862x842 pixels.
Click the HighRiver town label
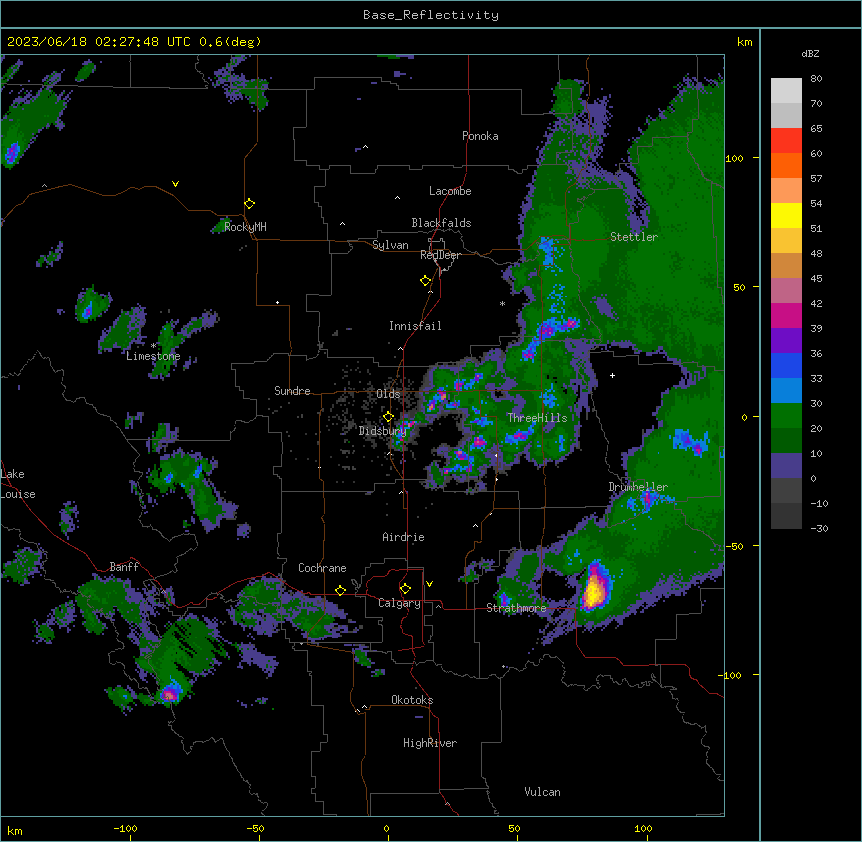click(x=430, y=743)
